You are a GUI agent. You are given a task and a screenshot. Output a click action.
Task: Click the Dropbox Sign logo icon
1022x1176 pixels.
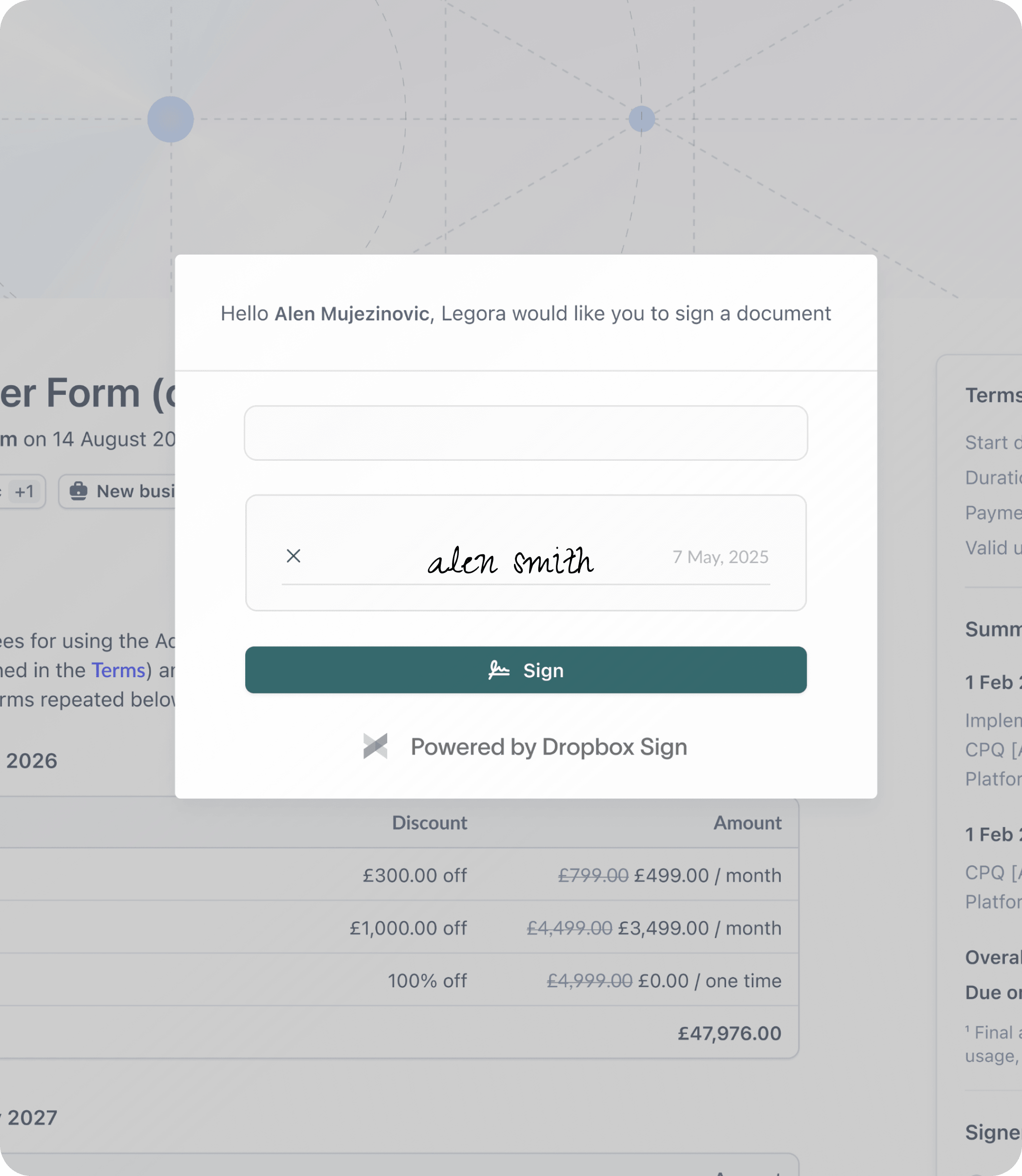[375, 746]
